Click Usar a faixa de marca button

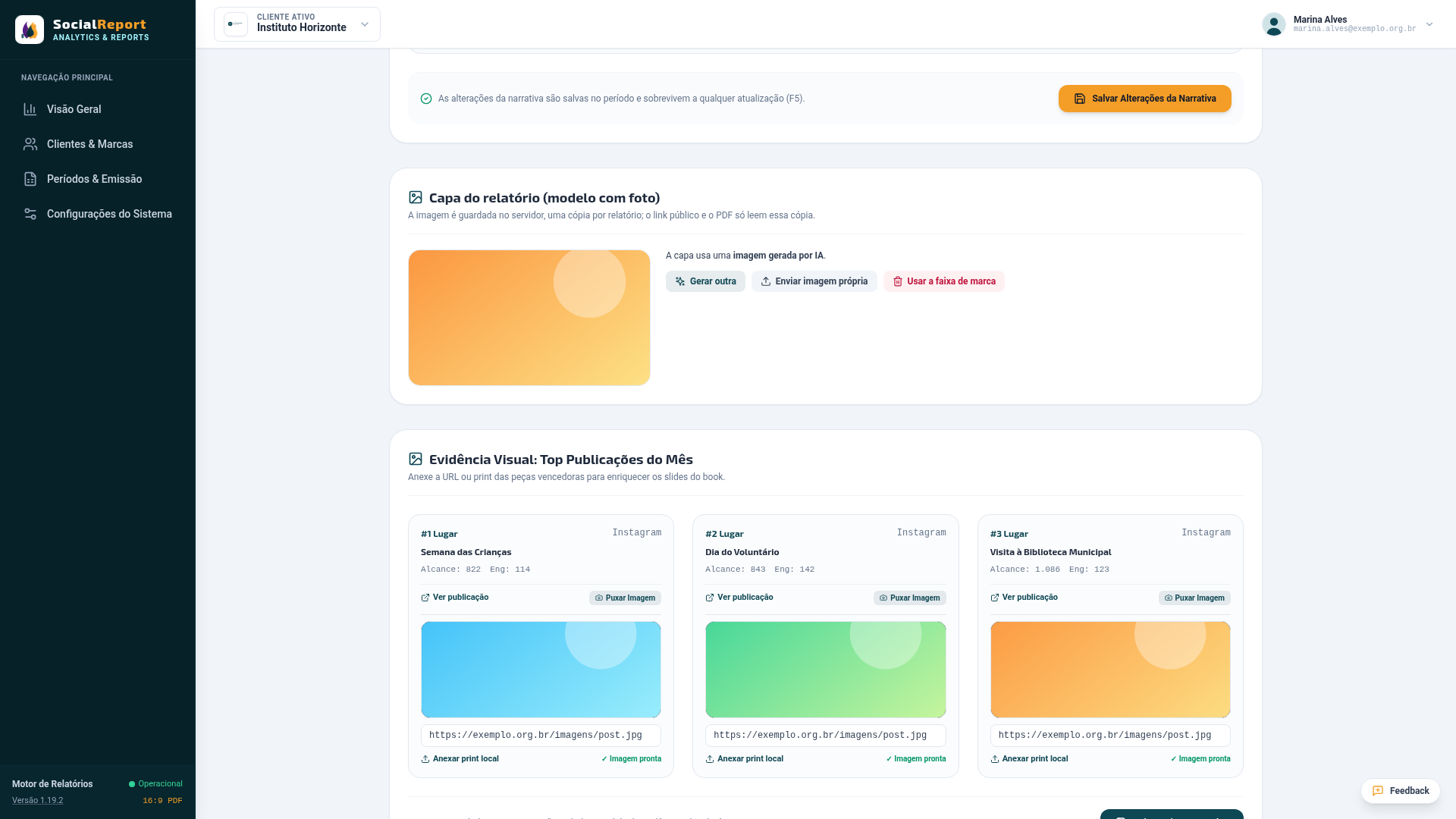(x=943, y=281)
